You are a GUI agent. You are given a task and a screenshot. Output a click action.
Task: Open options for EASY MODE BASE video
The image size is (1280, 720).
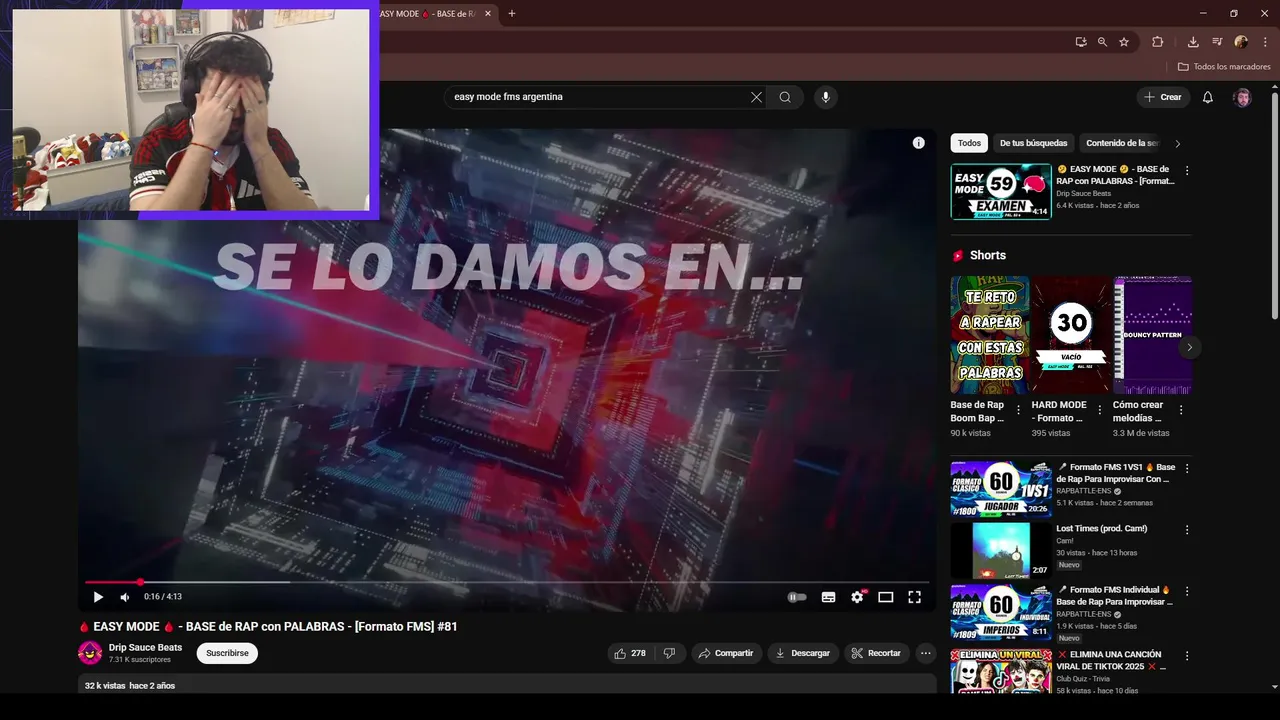tap(1187, 170)
